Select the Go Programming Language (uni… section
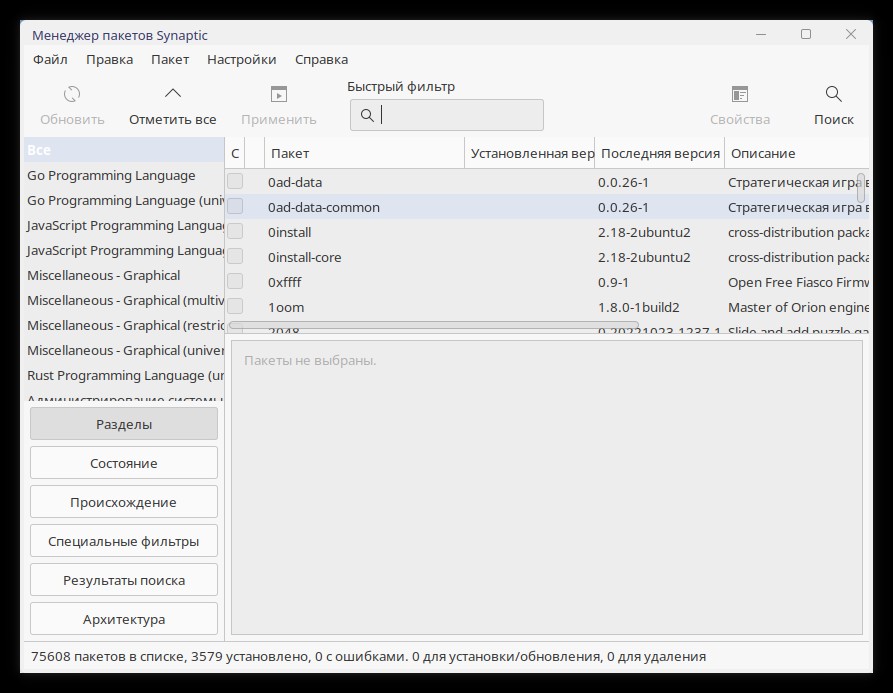The height and width of the screenshot is (693, 893). 124,200
